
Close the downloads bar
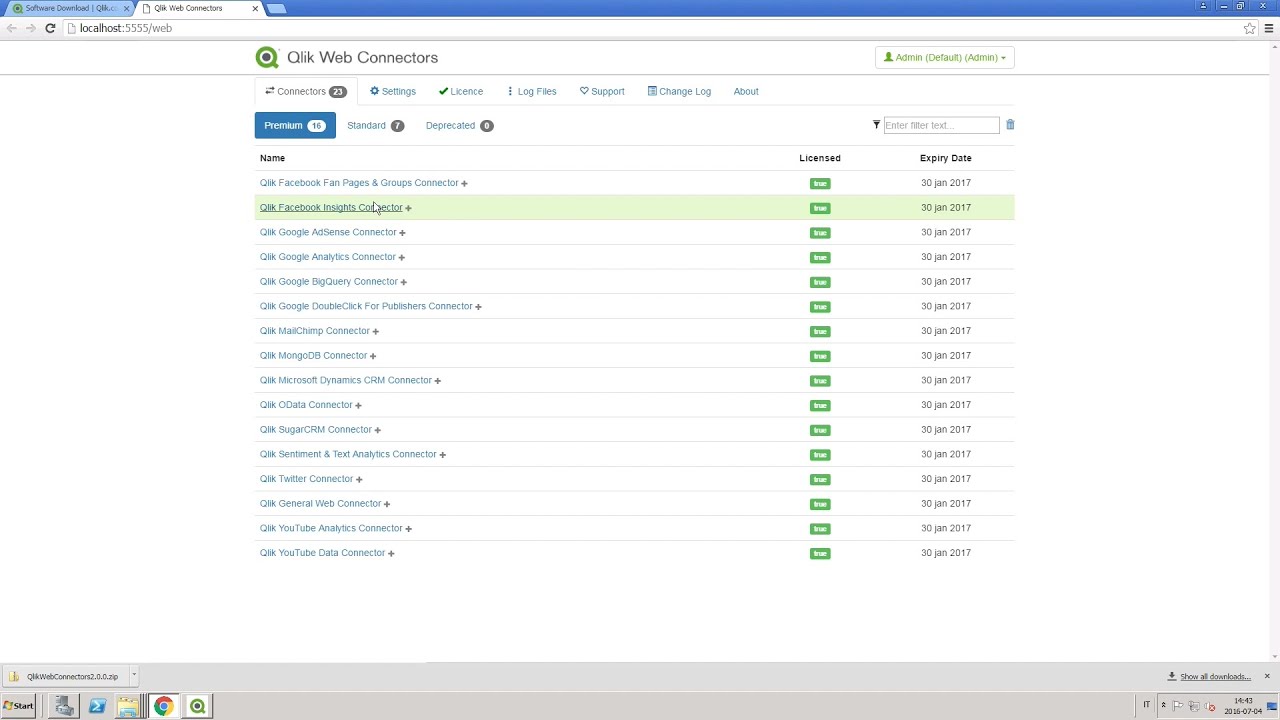[x=1267, y=677]
